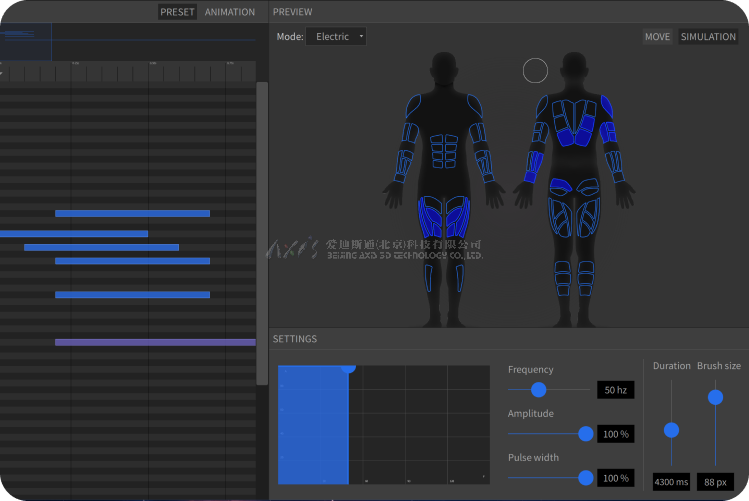
Task: Select the purple clip in the timeline
Action: click(155, 342)
